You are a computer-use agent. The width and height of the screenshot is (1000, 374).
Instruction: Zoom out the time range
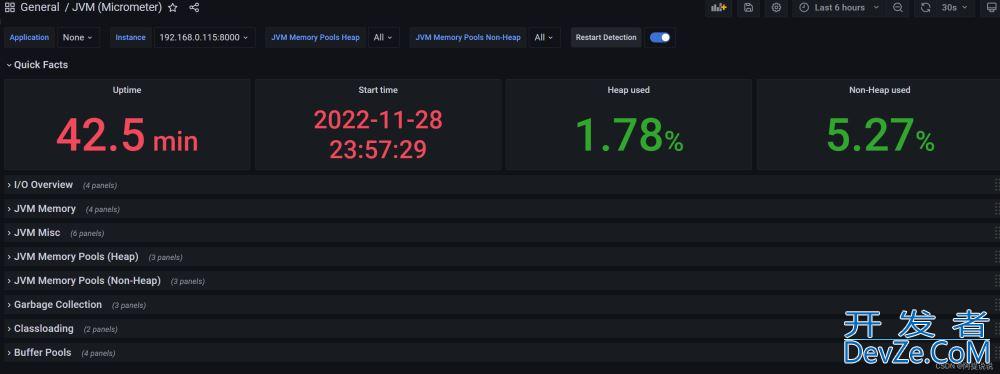[898, 8]
